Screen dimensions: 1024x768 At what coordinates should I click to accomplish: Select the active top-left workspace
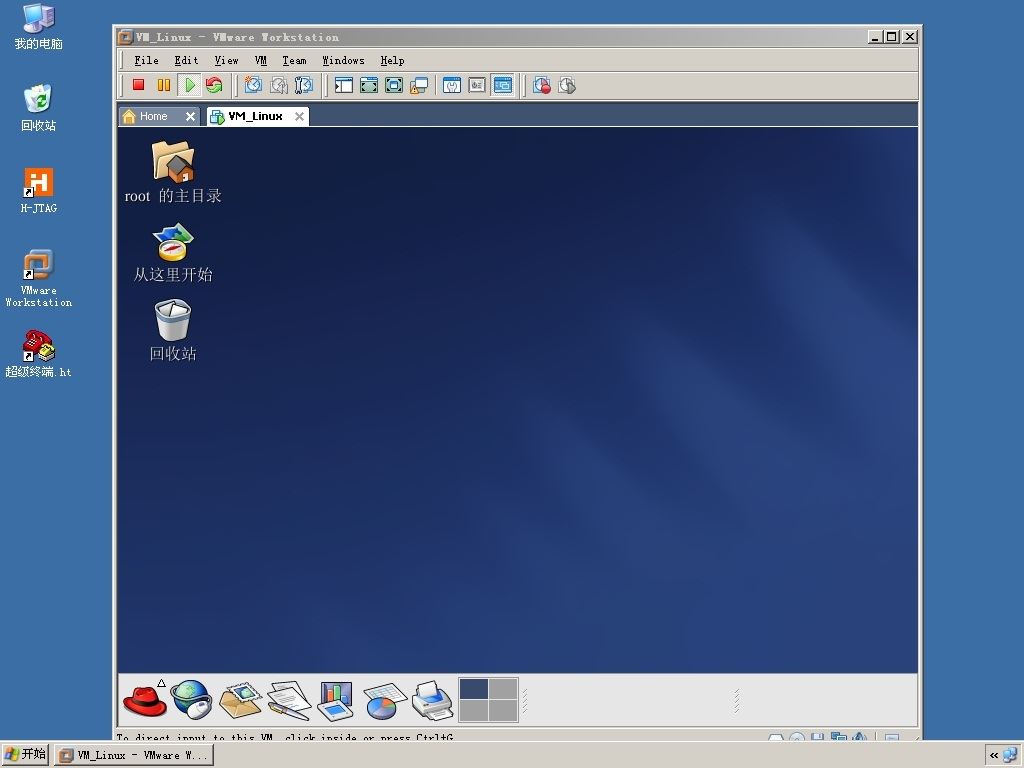tap(474, 689)
